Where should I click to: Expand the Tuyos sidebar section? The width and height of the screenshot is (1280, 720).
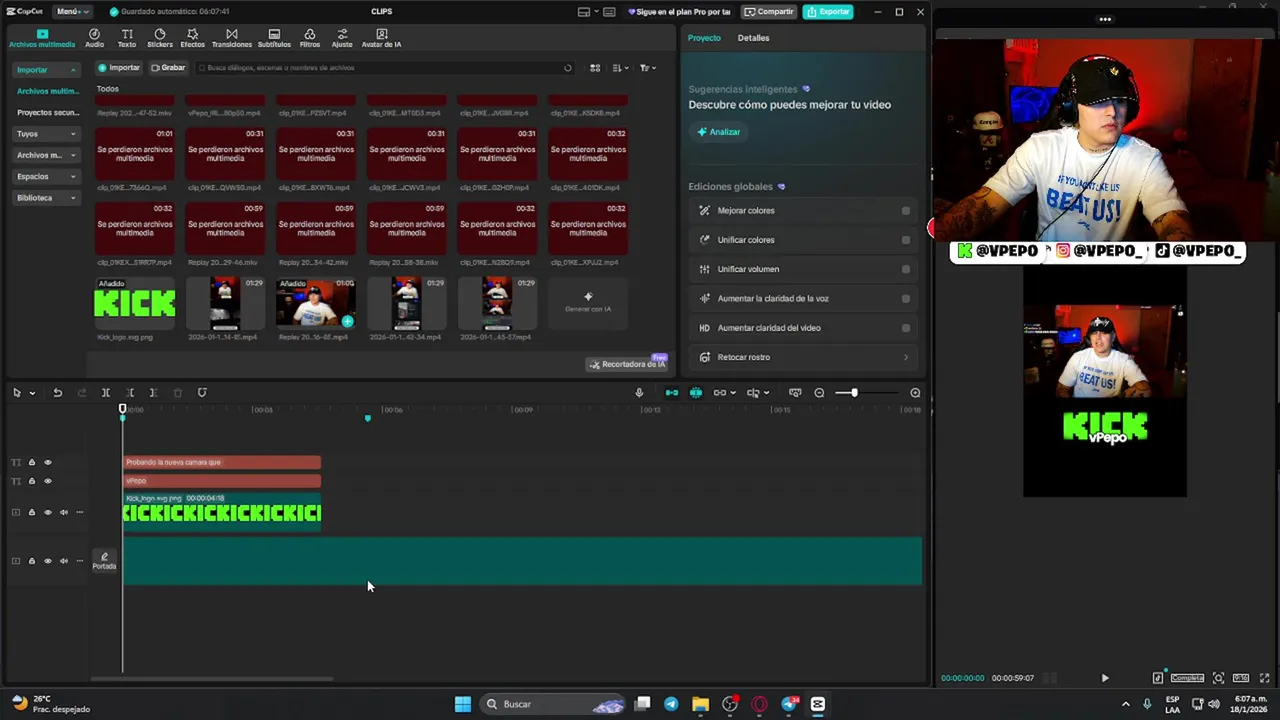[x=73, y=134]
